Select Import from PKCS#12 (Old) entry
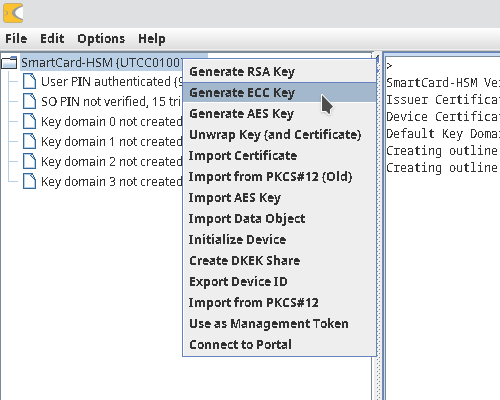The width and height of the screenshot is (500, 400). pos(279,177)
